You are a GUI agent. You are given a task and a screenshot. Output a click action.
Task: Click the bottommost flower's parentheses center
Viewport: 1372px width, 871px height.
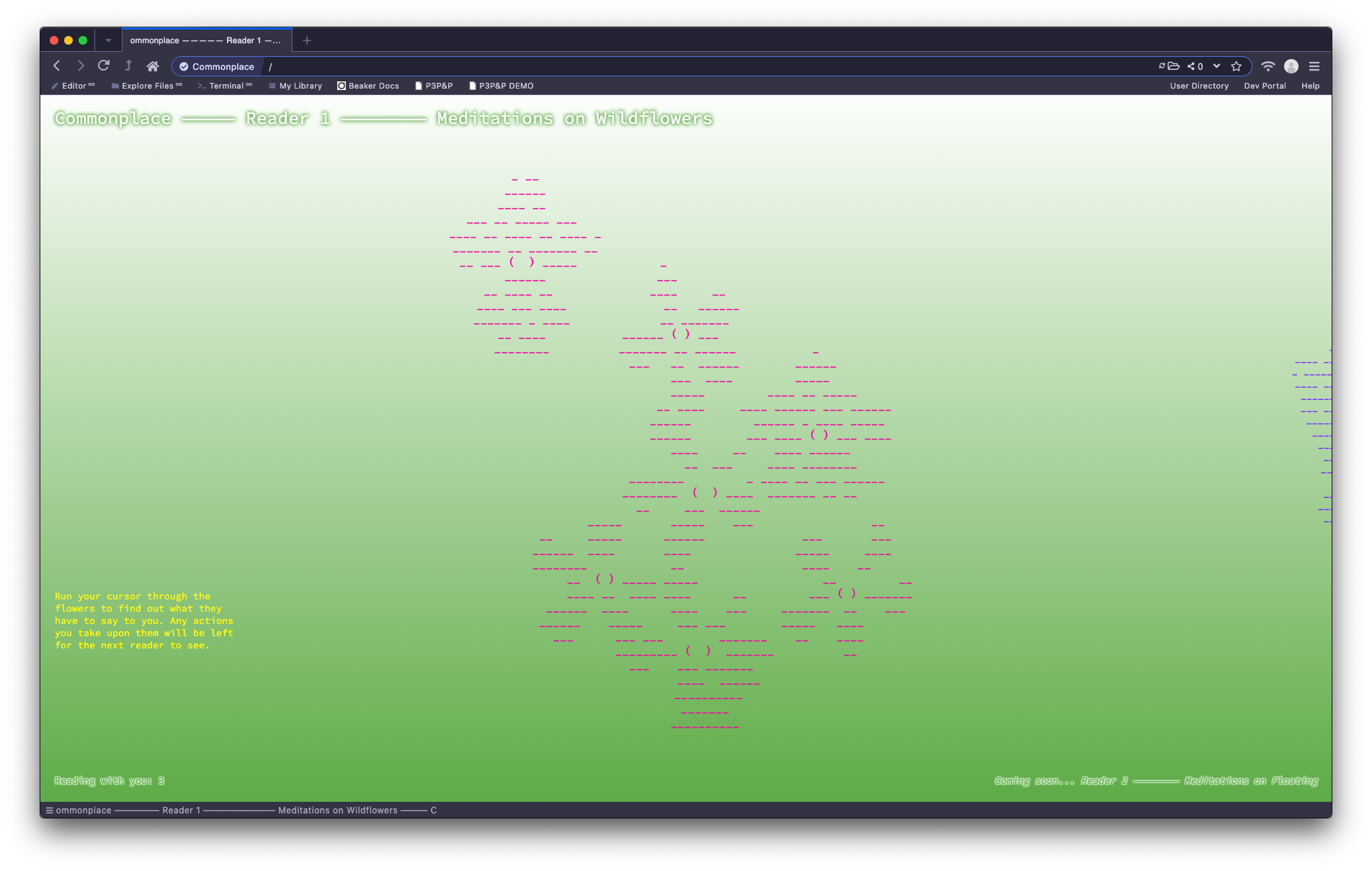point(698,651)
